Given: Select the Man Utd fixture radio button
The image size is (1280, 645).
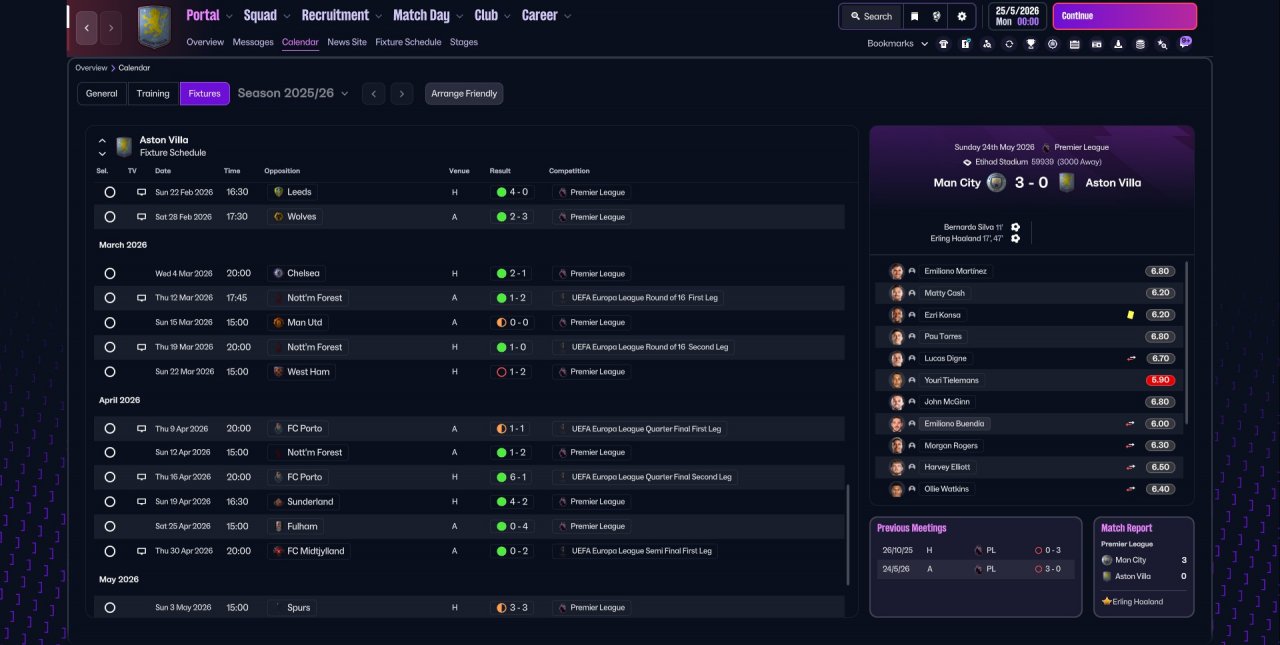Looking at the screenshot, I should pos(110,323).
